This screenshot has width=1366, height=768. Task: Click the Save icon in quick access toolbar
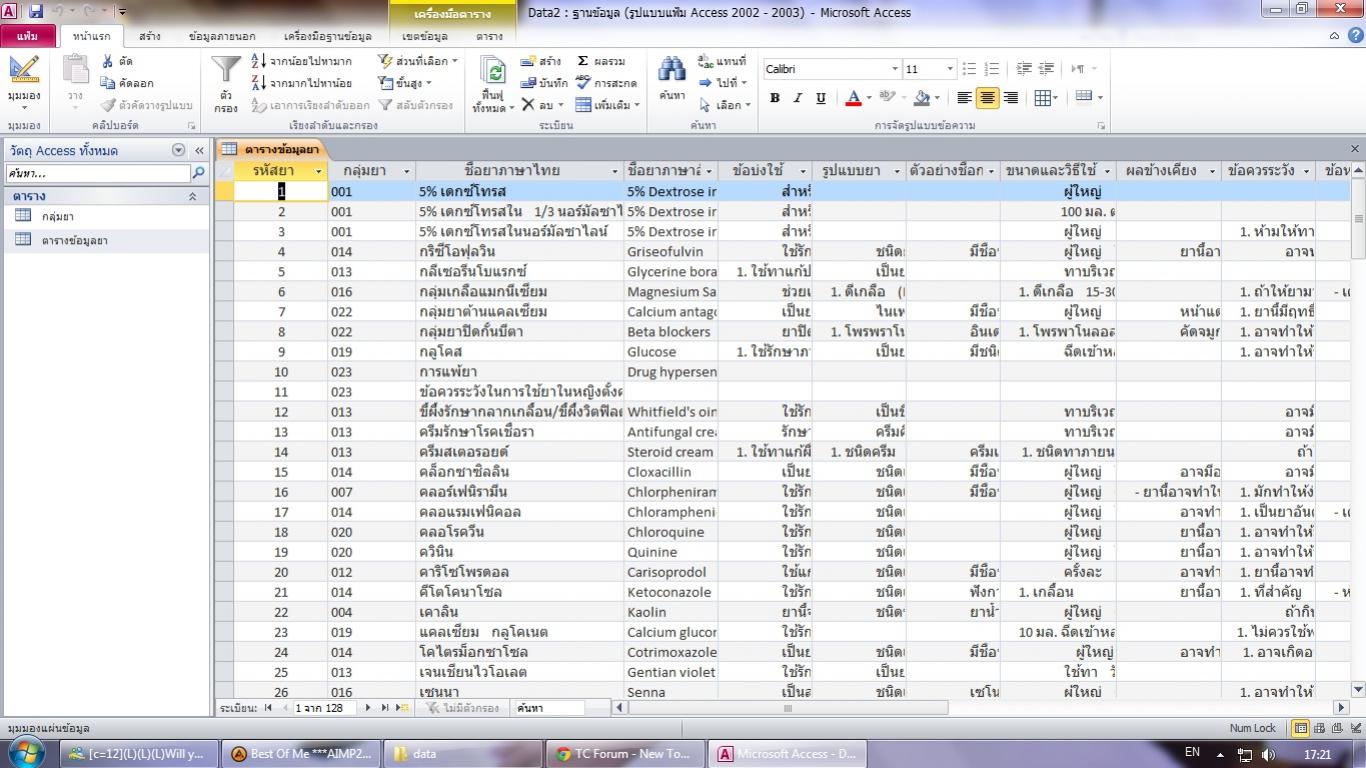tap(36, 12)
